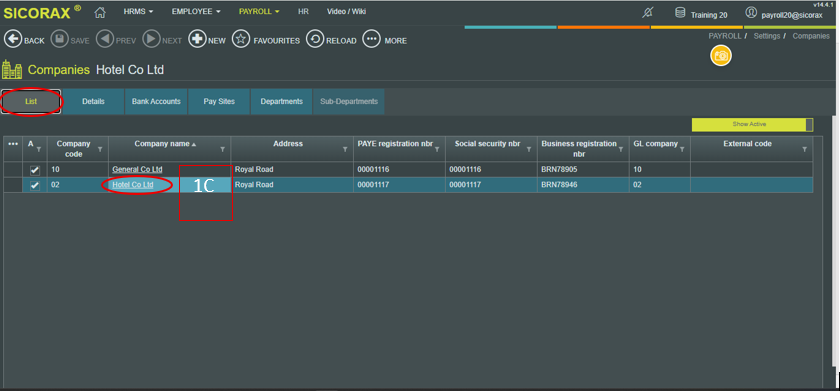Viewport: 840px width, 391px height.
Task: Select the cell with company code 10
Action: [x=78, y=170]
